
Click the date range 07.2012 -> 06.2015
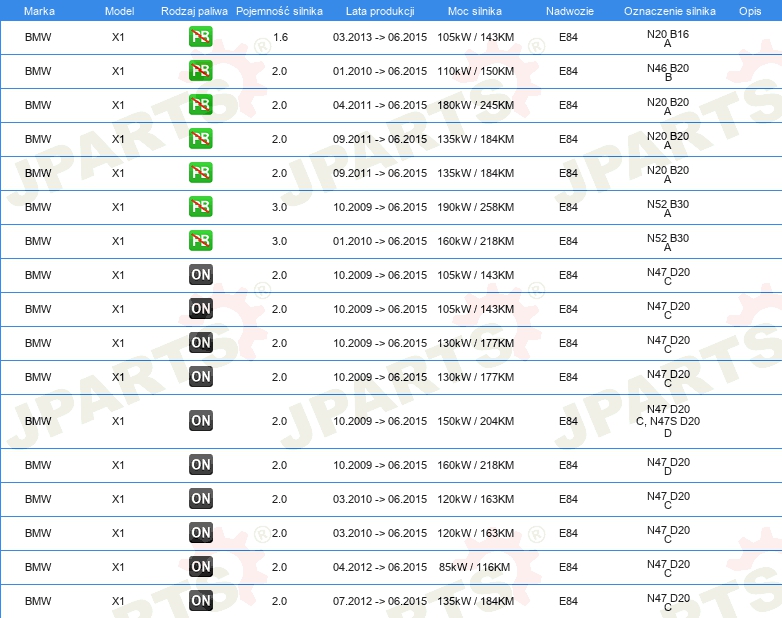380,601
